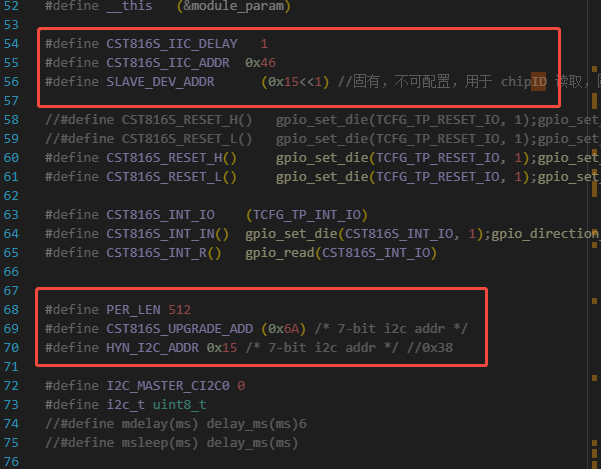Click line number 72 in gutter
Screen dimensions: 601x469
click(11, 385)
